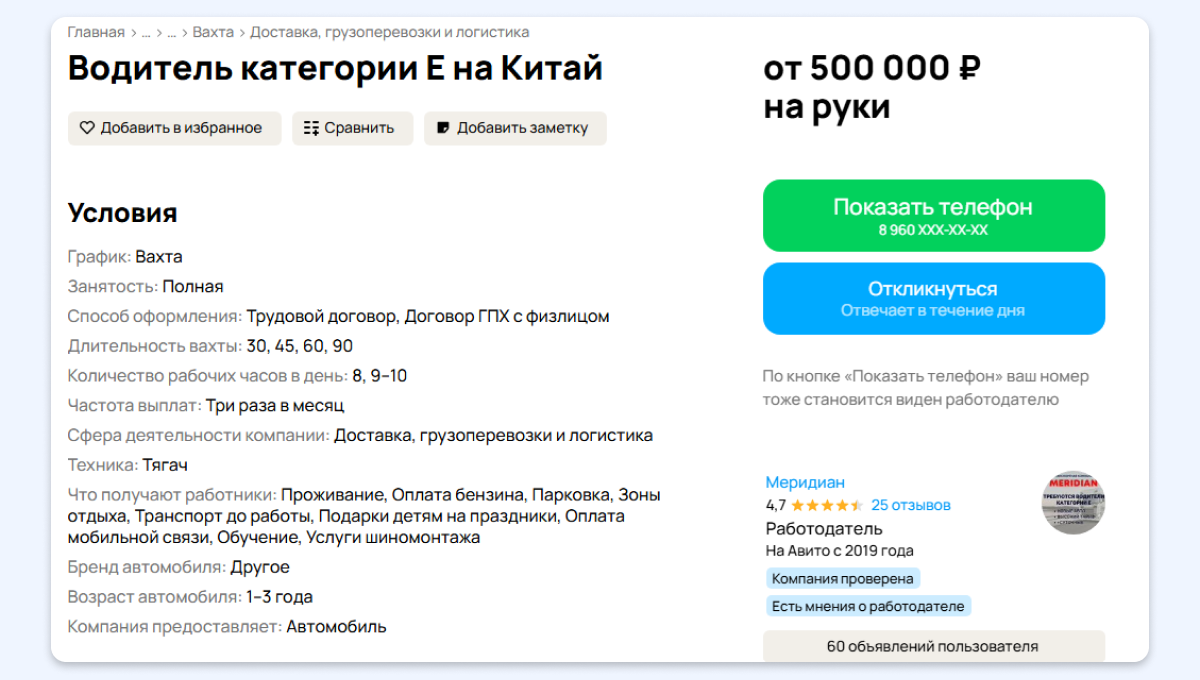Click the compare icon next to Сравнить
The height and width of the screenshot is (680, 1200).
(x=311, y=128)
